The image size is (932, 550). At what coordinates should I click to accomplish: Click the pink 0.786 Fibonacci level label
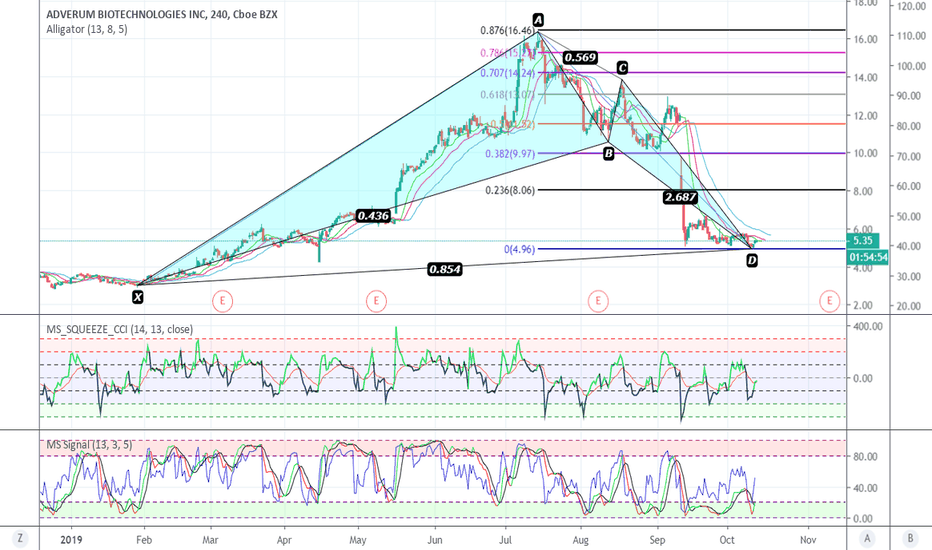tap(507, 53)
